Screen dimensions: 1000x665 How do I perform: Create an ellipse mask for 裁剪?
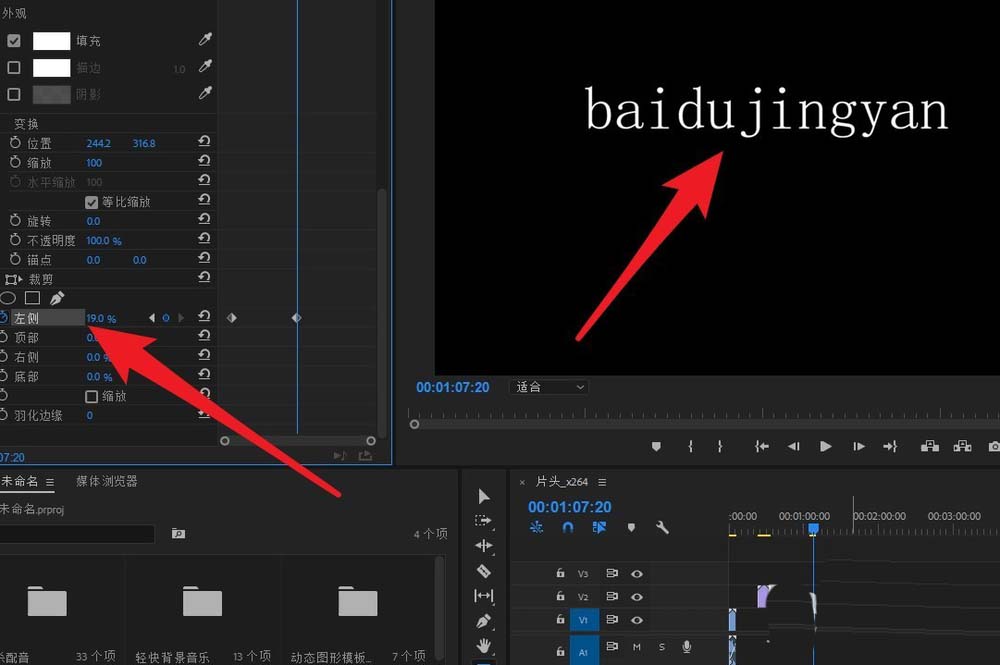click(8, 298)
